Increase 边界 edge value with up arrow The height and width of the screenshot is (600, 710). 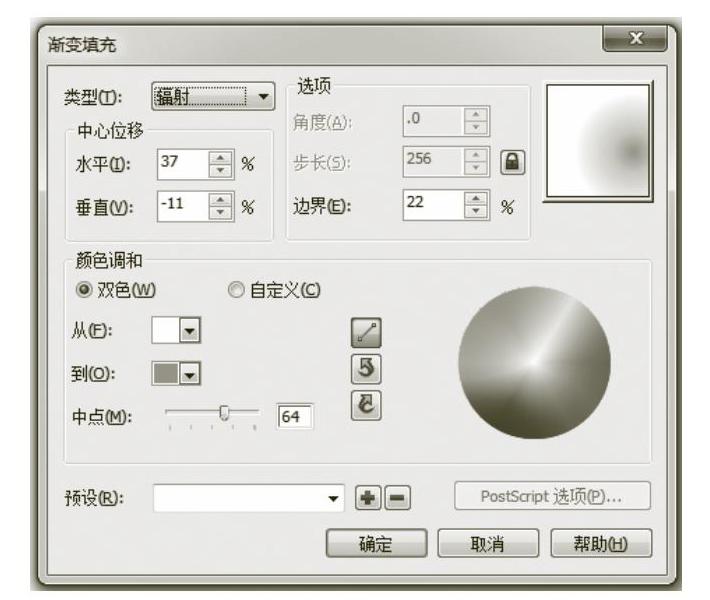point(476,198)
